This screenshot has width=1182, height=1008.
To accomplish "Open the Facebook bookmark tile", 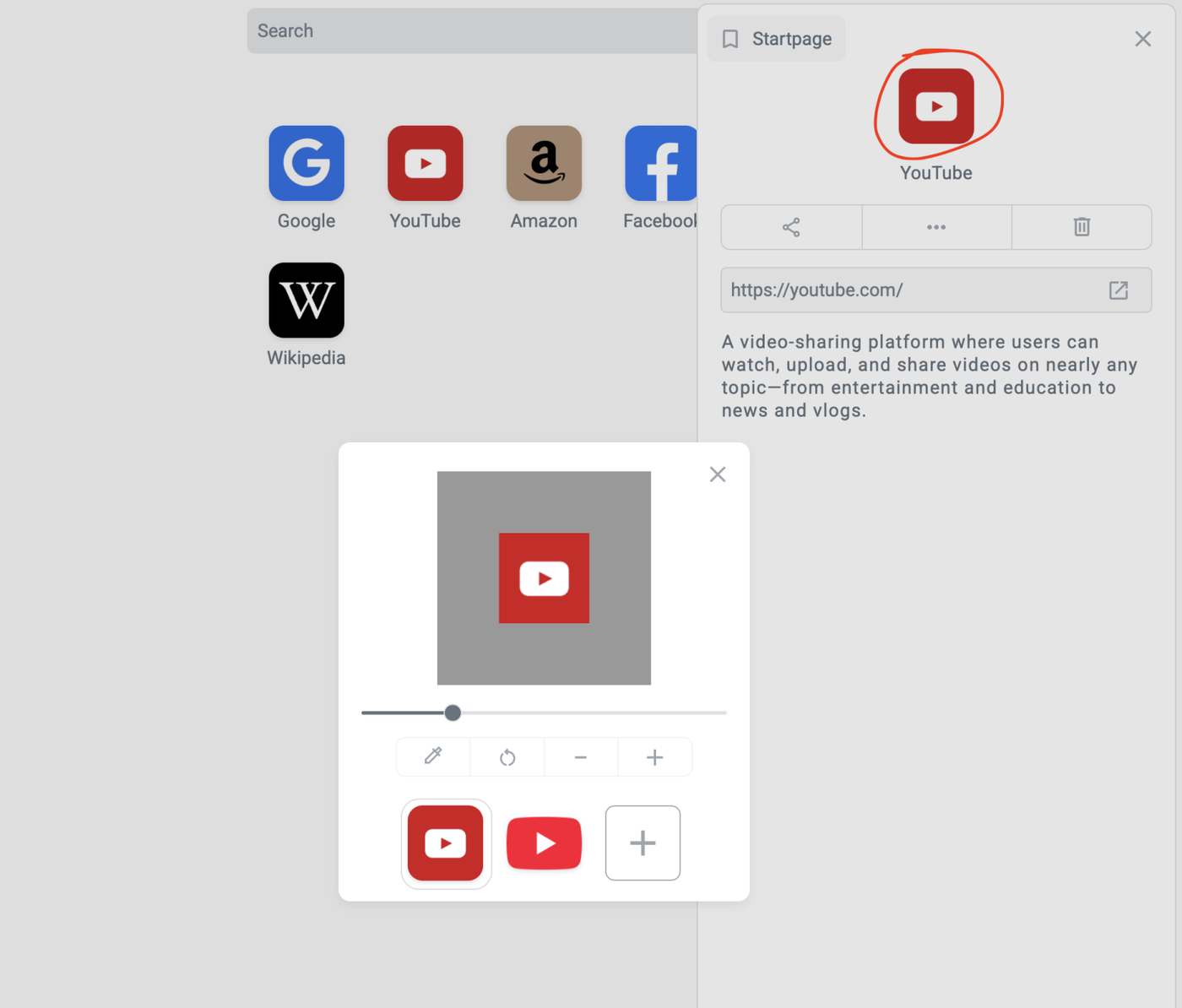I will tap(661, 163).
